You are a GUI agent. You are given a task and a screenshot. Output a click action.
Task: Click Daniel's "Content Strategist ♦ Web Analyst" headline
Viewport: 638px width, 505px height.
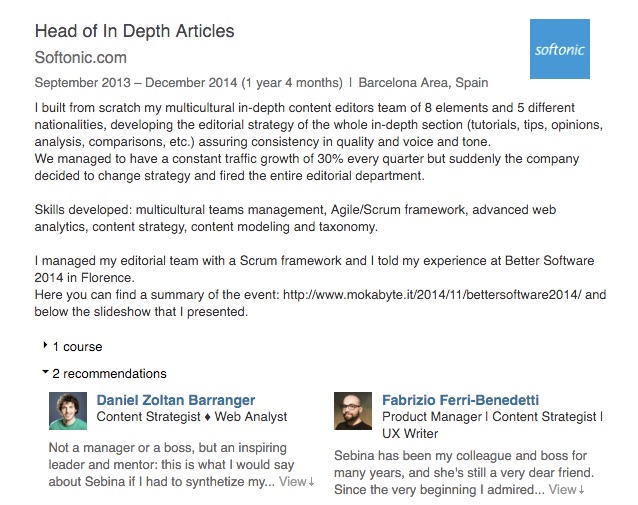191,417
